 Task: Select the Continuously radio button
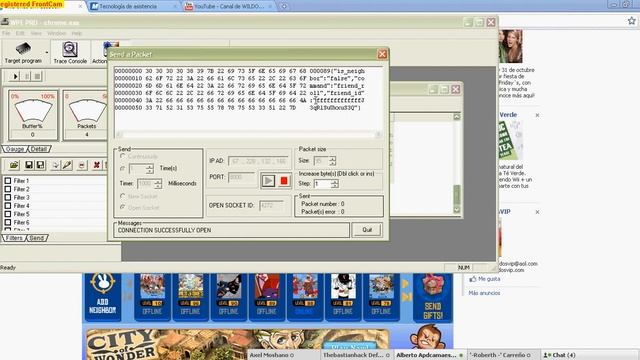[x=122, y=156]
